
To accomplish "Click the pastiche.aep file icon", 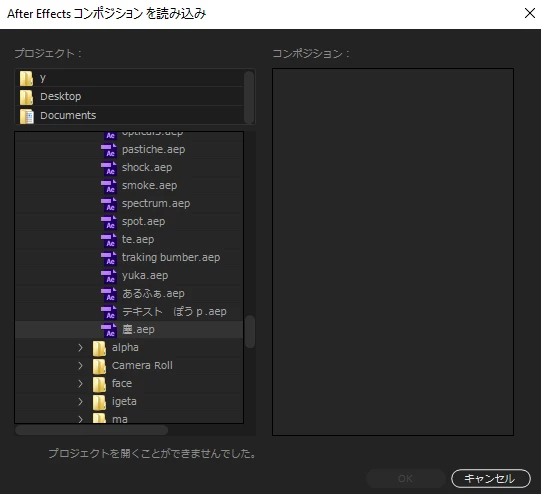I will [109, 150].
